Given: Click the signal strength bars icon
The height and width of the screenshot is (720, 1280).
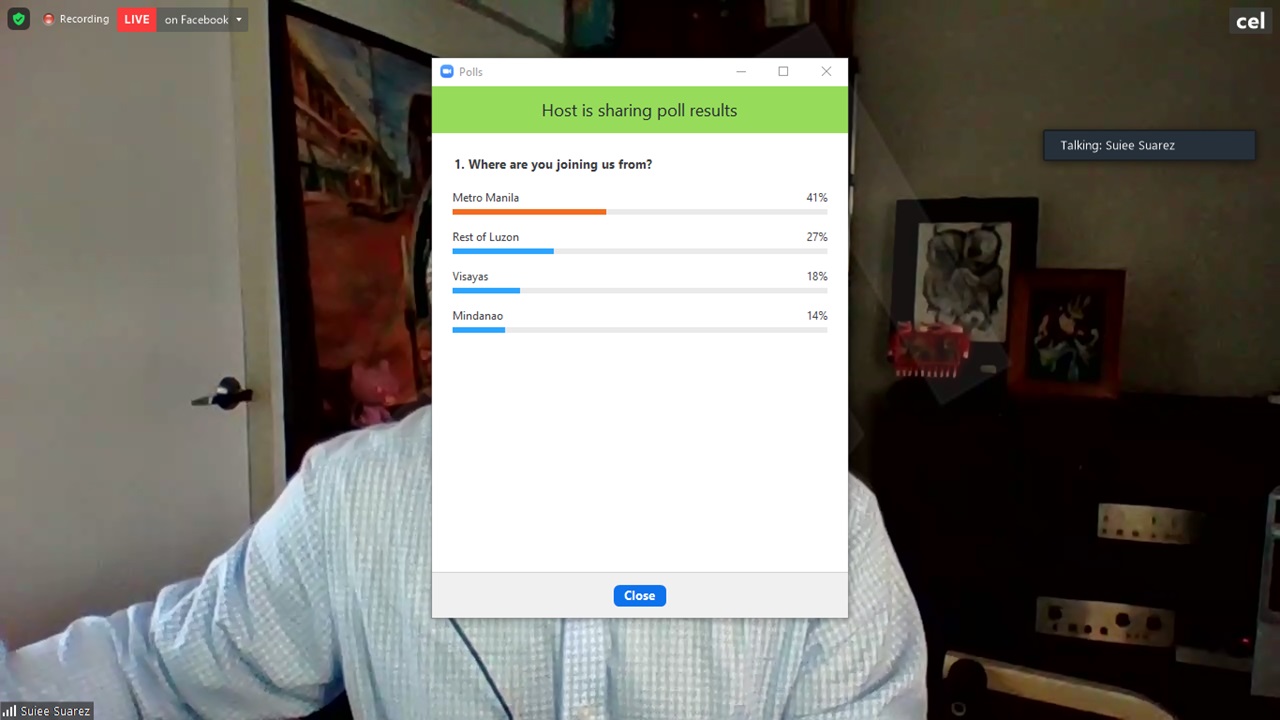Looking at the screenshot, I should (10, 711).
